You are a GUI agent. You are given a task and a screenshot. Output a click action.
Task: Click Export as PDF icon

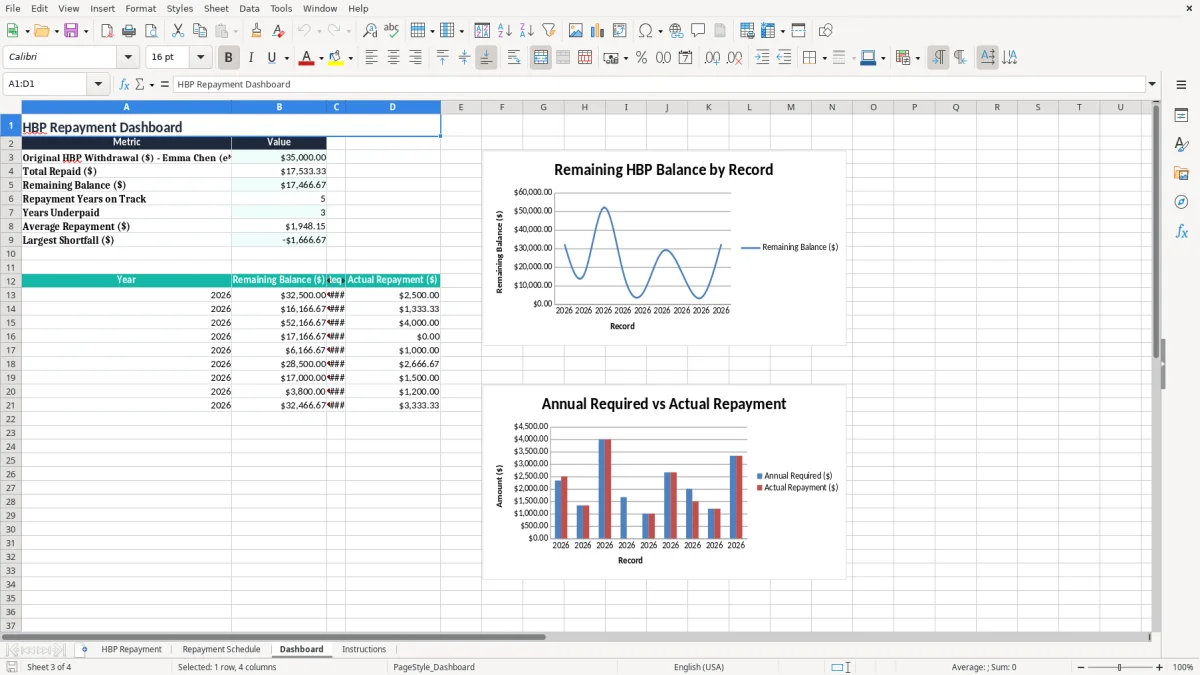(x=107, y=31)
